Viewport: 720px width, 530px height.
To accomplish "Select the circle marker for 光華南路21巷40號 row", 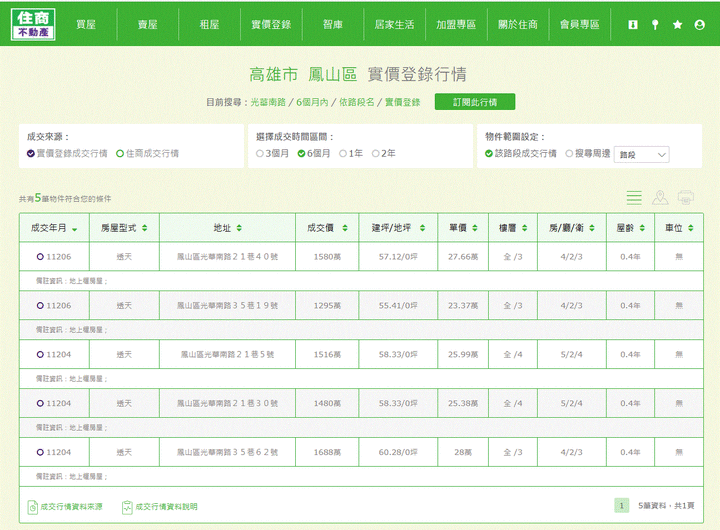I will 40,257.
